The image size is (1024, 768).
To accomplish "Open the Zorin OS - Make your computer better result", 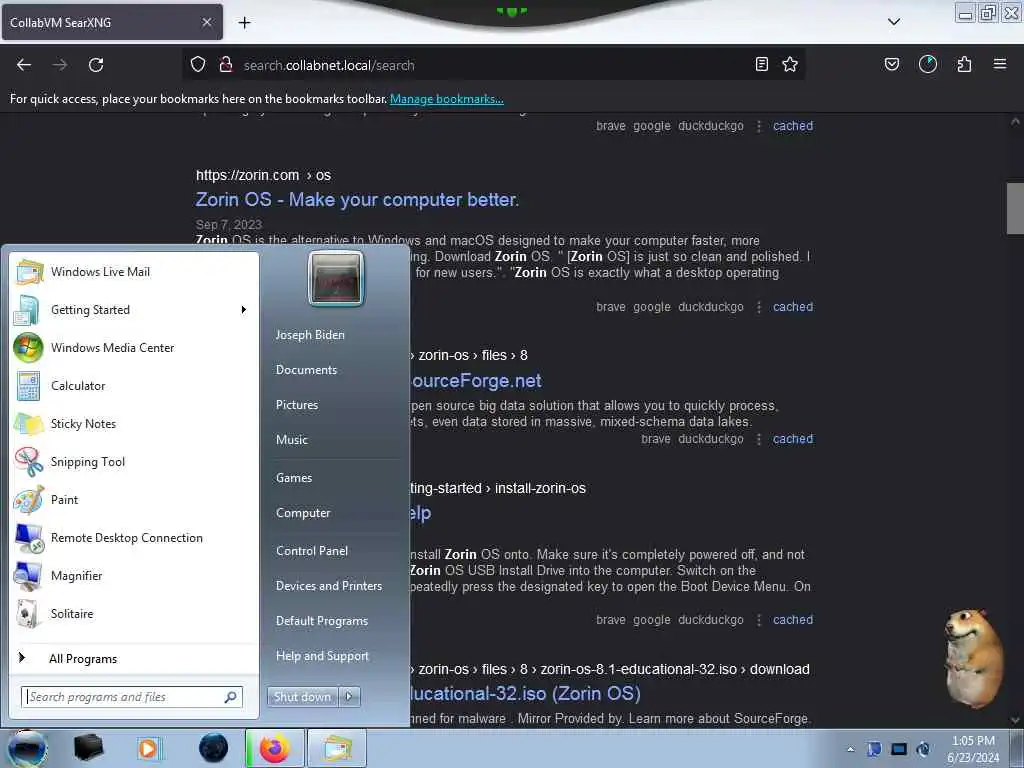I will 357,200.
